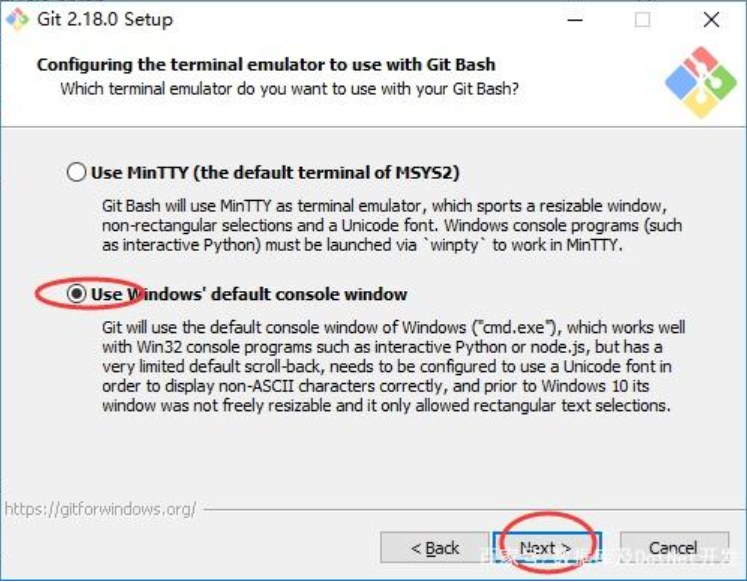
Task: Select the Windows' default console window radio button
Action: (76, 294)
